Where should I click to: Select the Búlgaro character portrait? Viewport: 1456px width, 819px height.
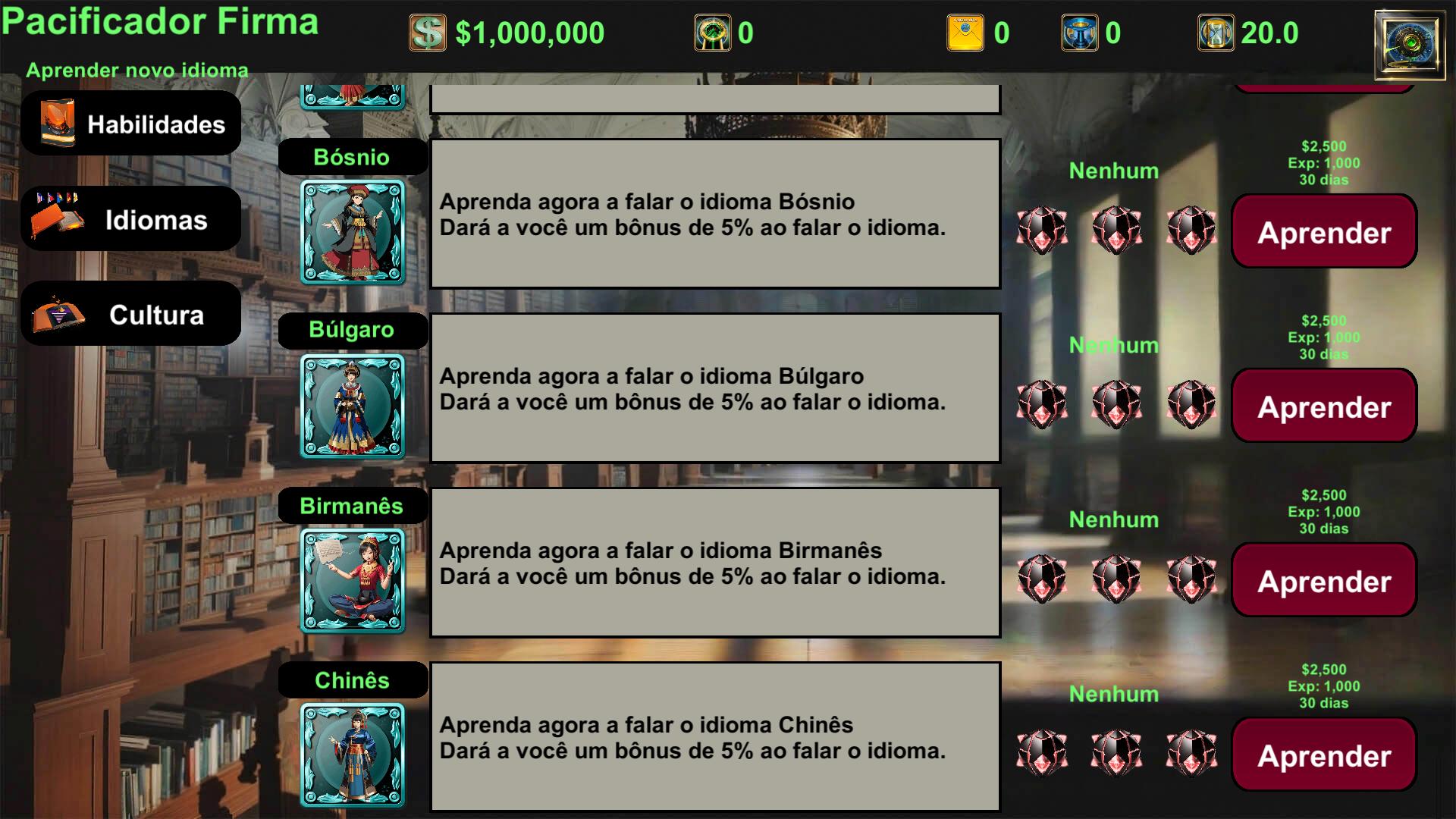(353, 406)
